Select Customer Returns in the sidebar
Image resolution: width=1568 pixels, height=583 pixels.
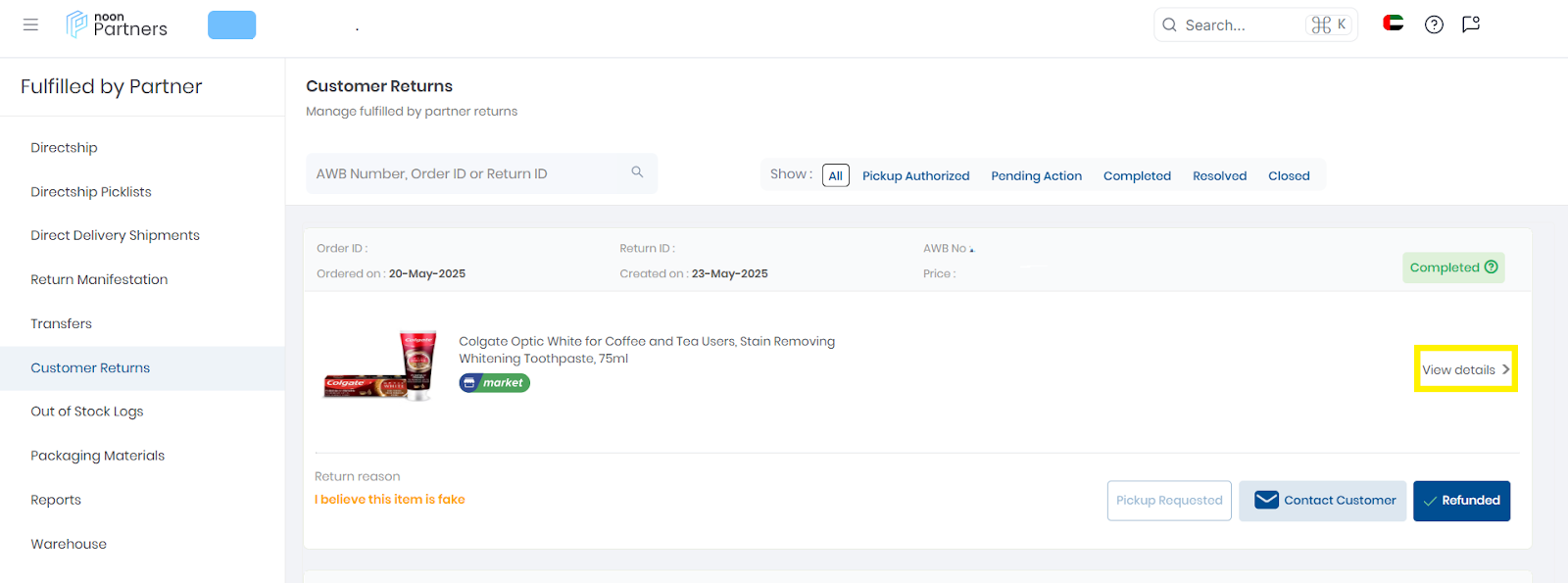tap(142, 367)
